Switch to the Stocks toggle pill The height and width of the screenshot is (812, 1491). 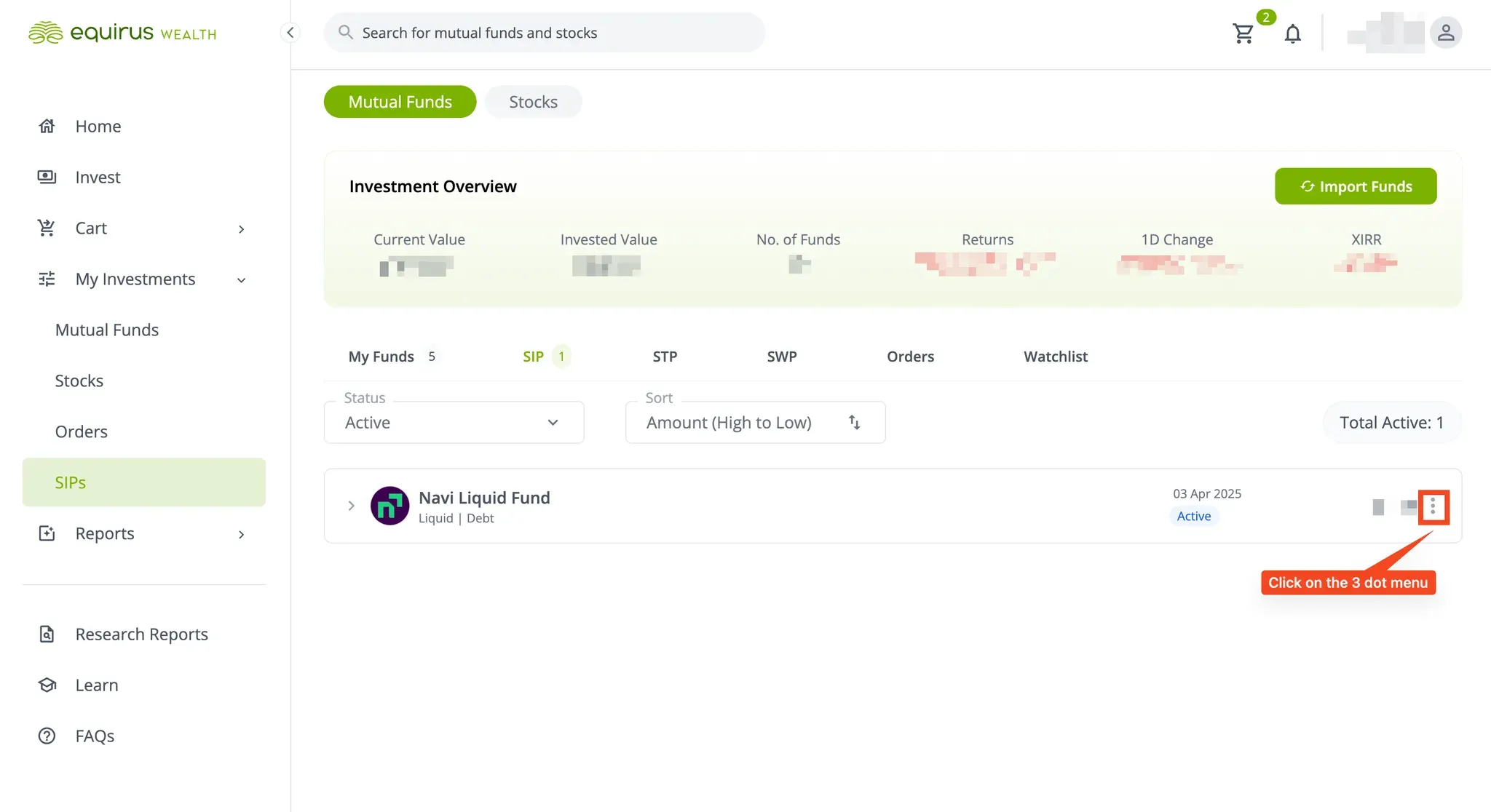tap(533, 102)
